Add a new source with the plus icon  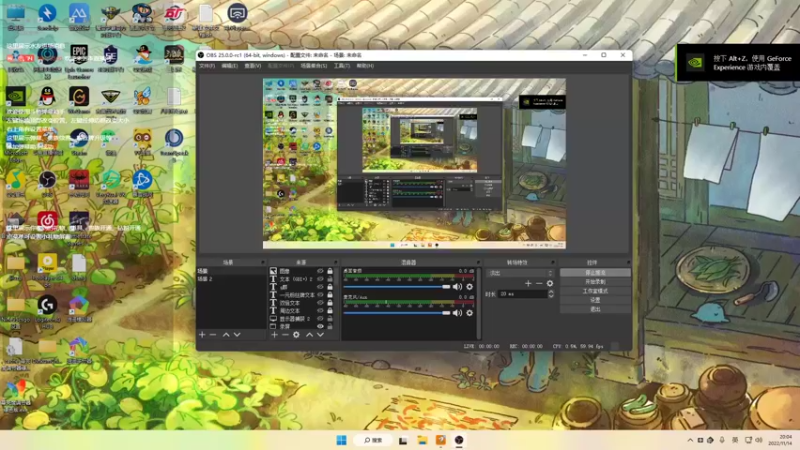(x=274, y=335)
